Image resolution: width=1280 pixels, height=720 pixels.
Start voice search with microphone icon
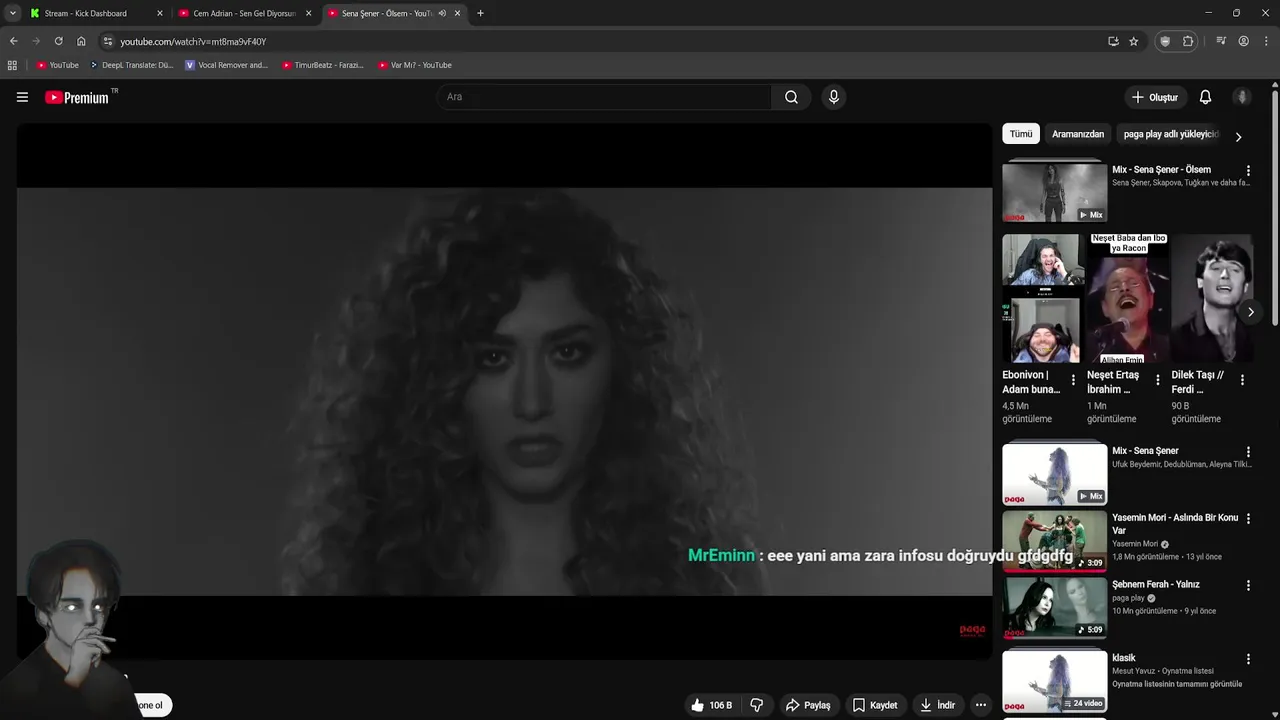coord(833,97)
